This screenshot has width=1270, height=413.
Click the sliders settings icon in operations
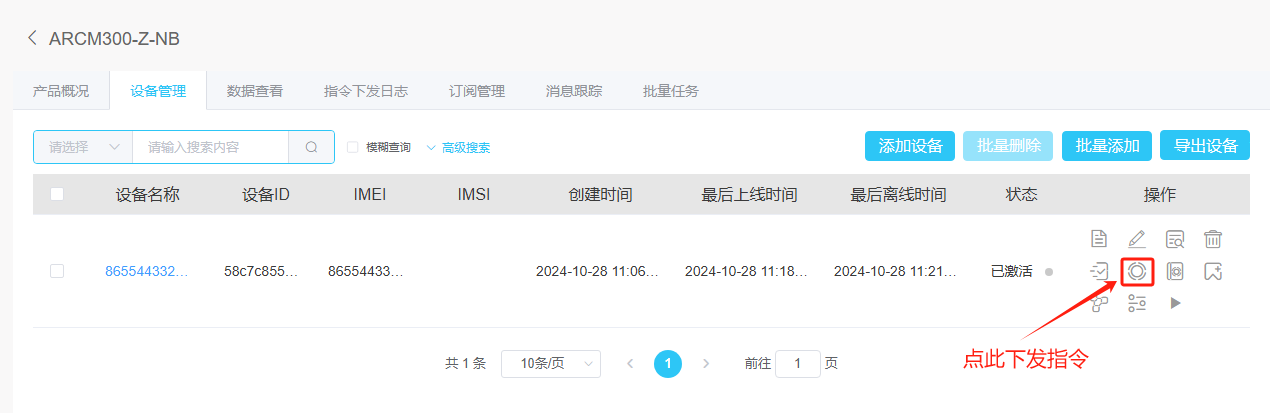[x=1137, y=303]
